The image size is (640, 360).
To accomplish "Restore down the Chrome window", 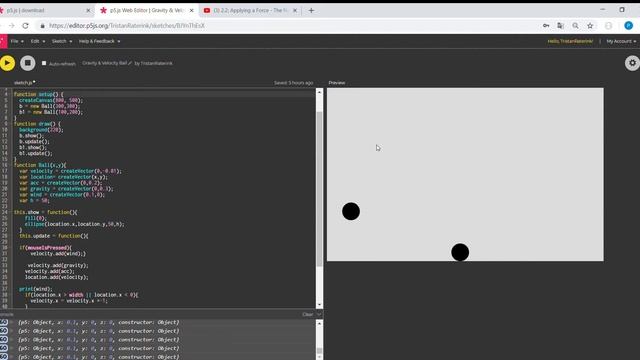I will [622, 9].
